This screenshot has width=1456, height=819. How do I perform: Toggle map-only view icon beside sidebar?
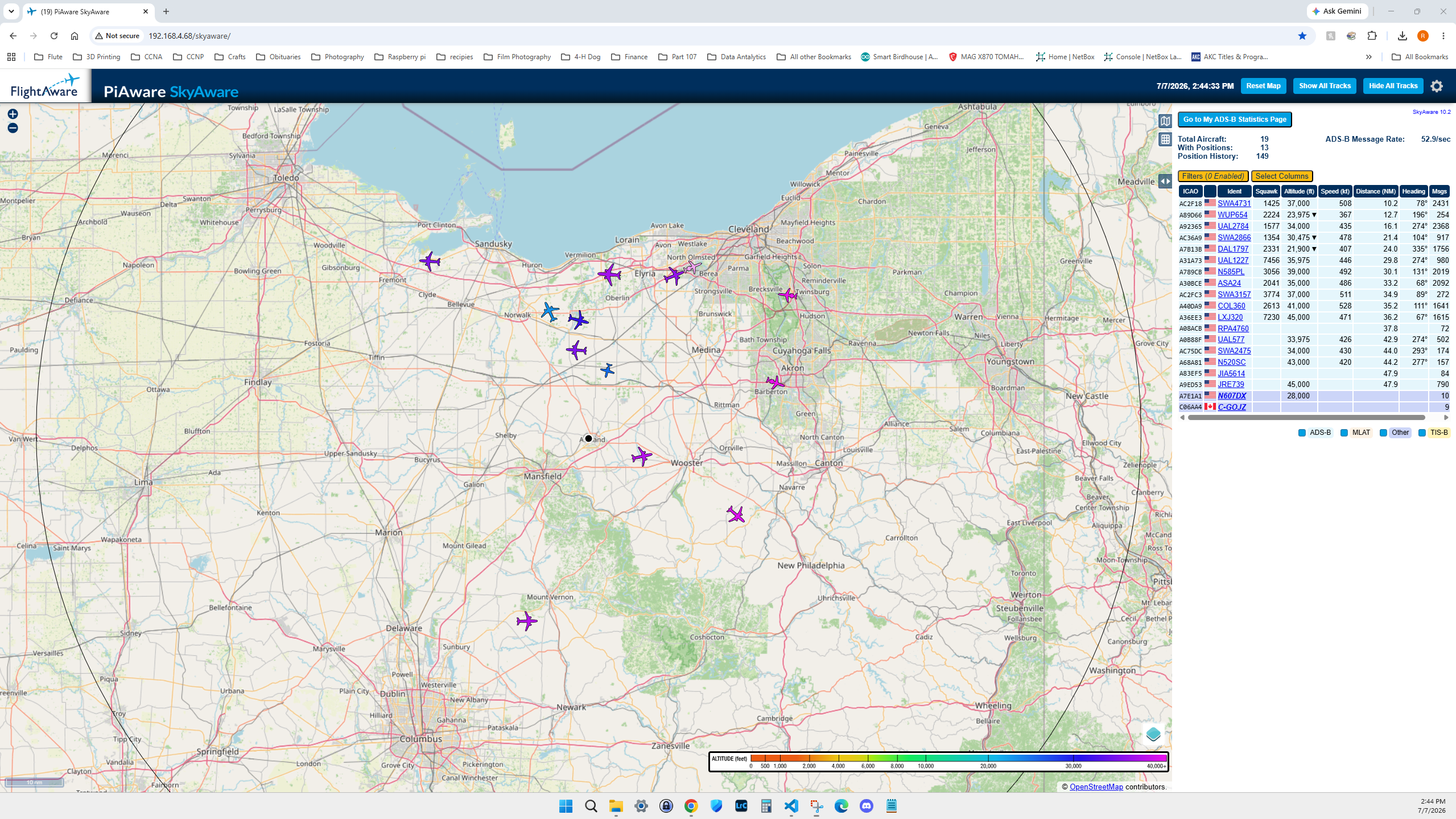tap(1165, 121)
